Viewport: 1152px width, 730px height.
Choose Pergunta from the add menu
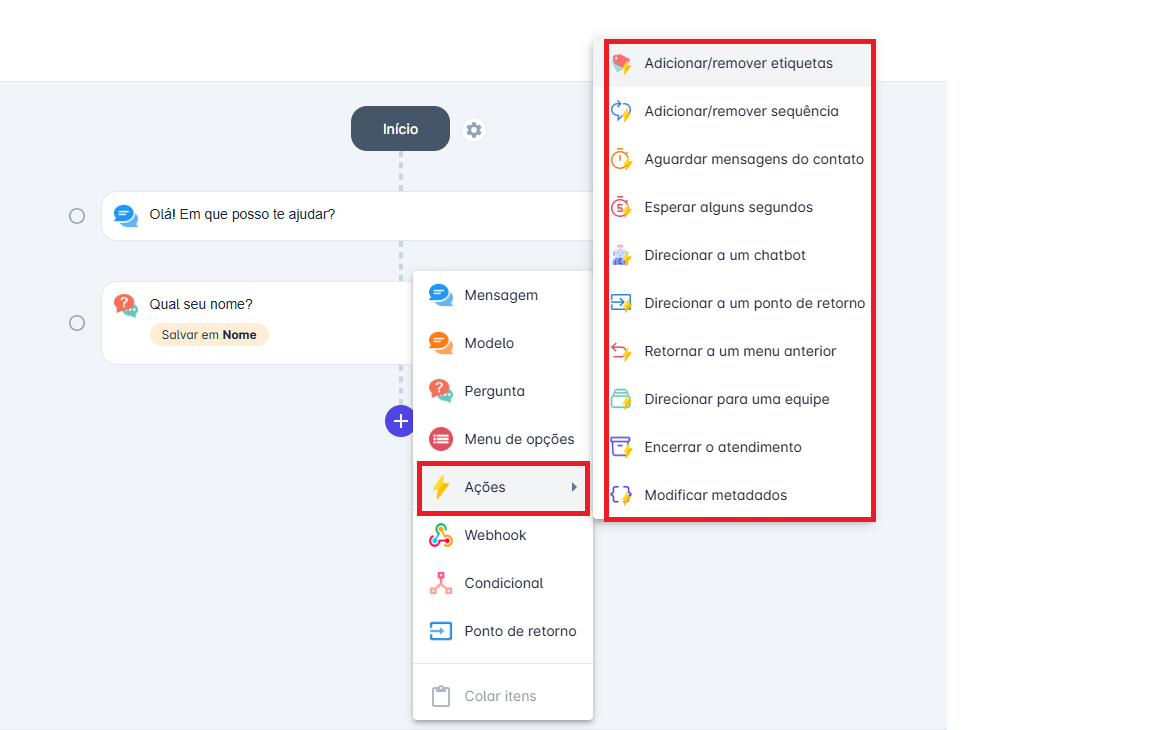(x=494, y=391)
